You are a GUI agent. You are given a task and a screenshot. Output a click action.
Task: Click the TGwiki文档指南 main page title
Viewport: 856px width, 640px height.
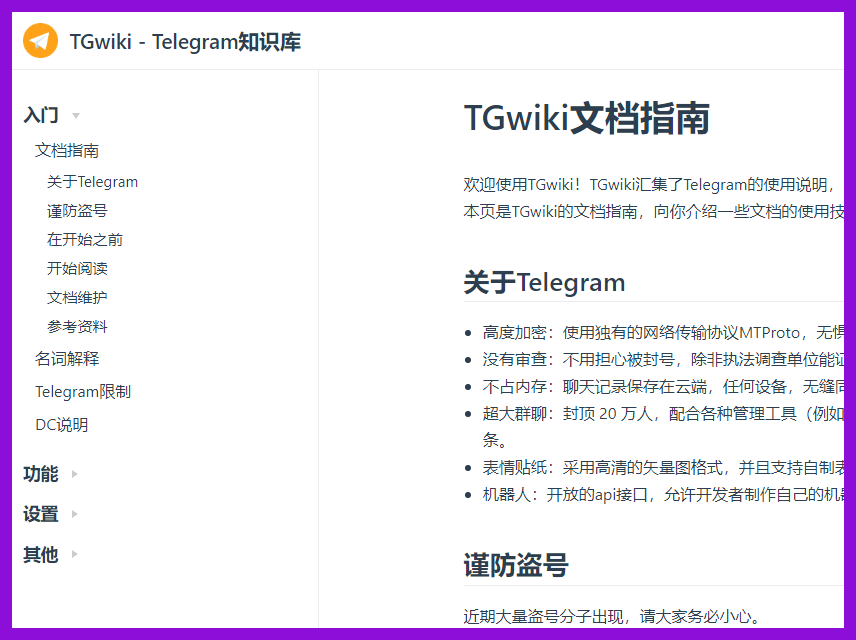pos(587,118)
